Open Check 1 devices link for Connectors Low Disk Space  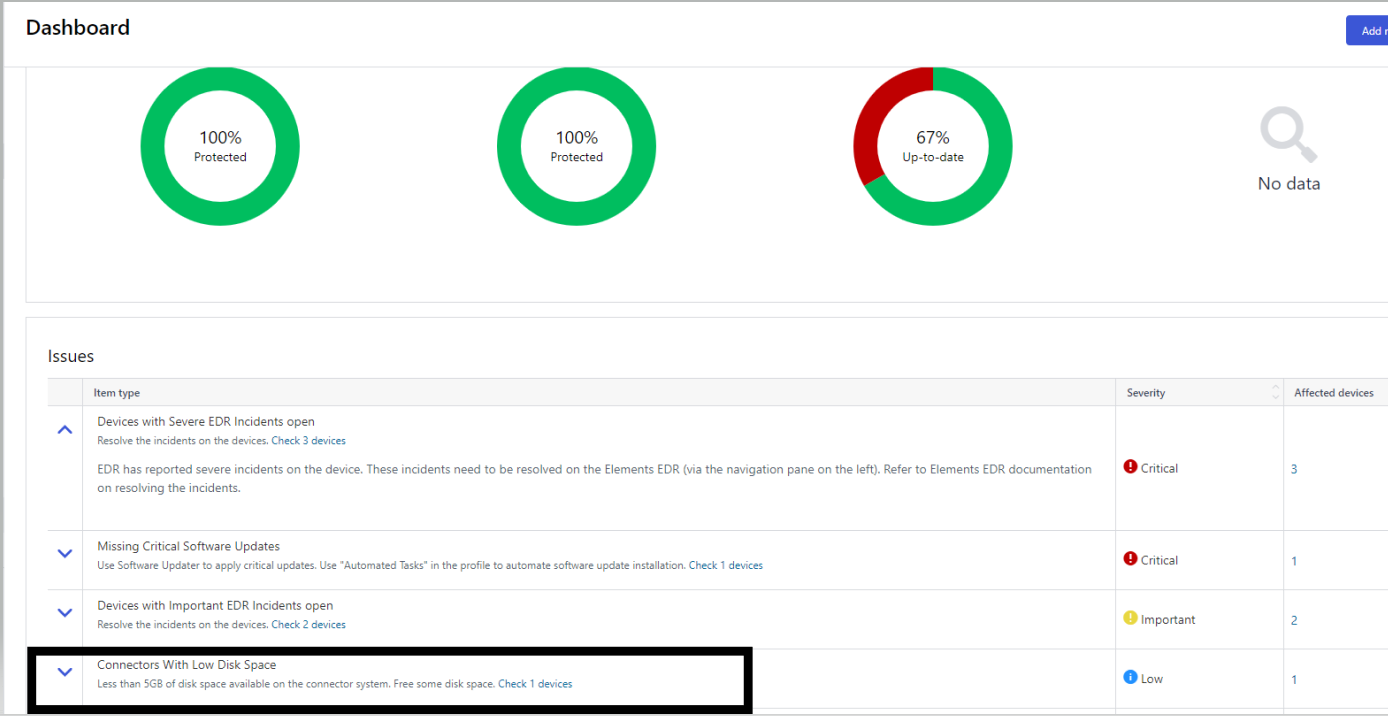point(535,684)
